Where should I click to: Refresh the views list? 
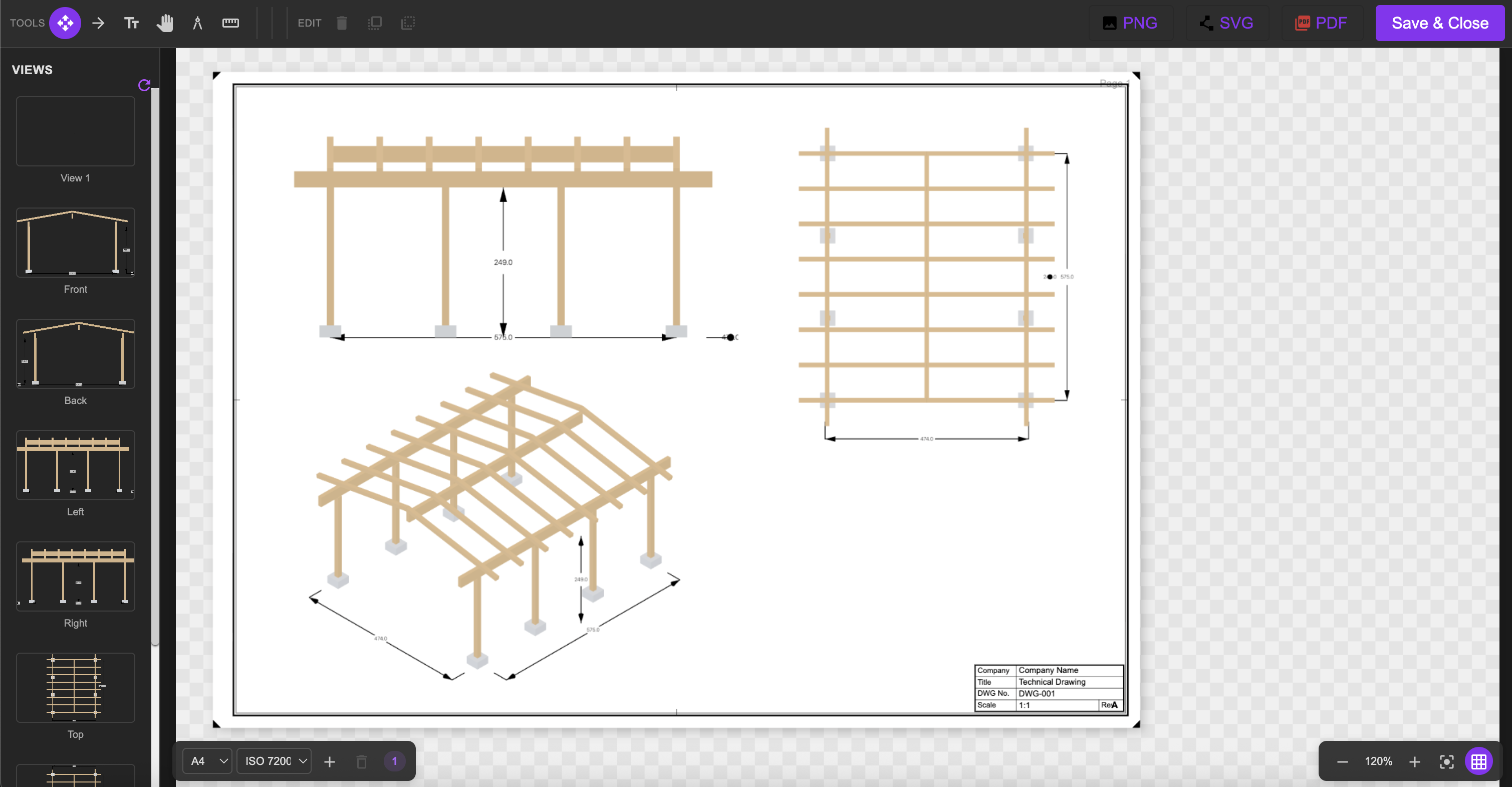[144, 85]
